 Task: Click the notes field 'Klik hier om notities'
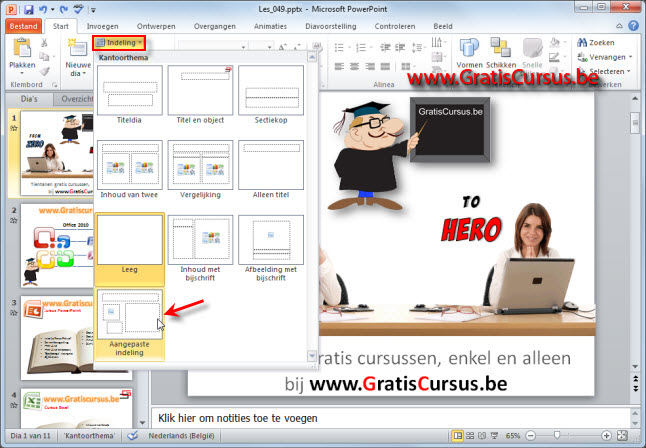click(x=391, y=418)
